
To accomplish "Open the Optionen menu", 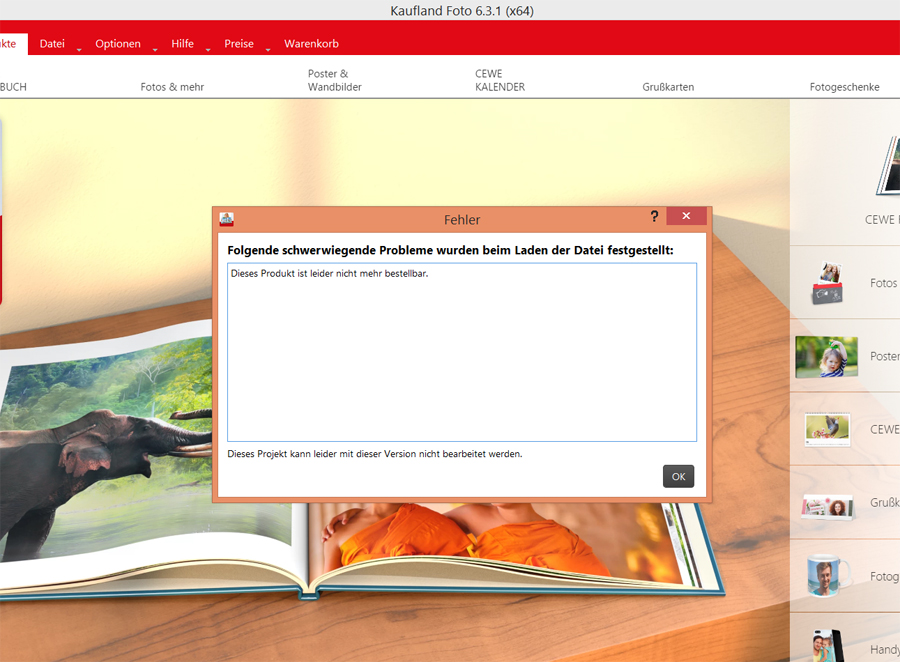I will (x=118, y=44).
